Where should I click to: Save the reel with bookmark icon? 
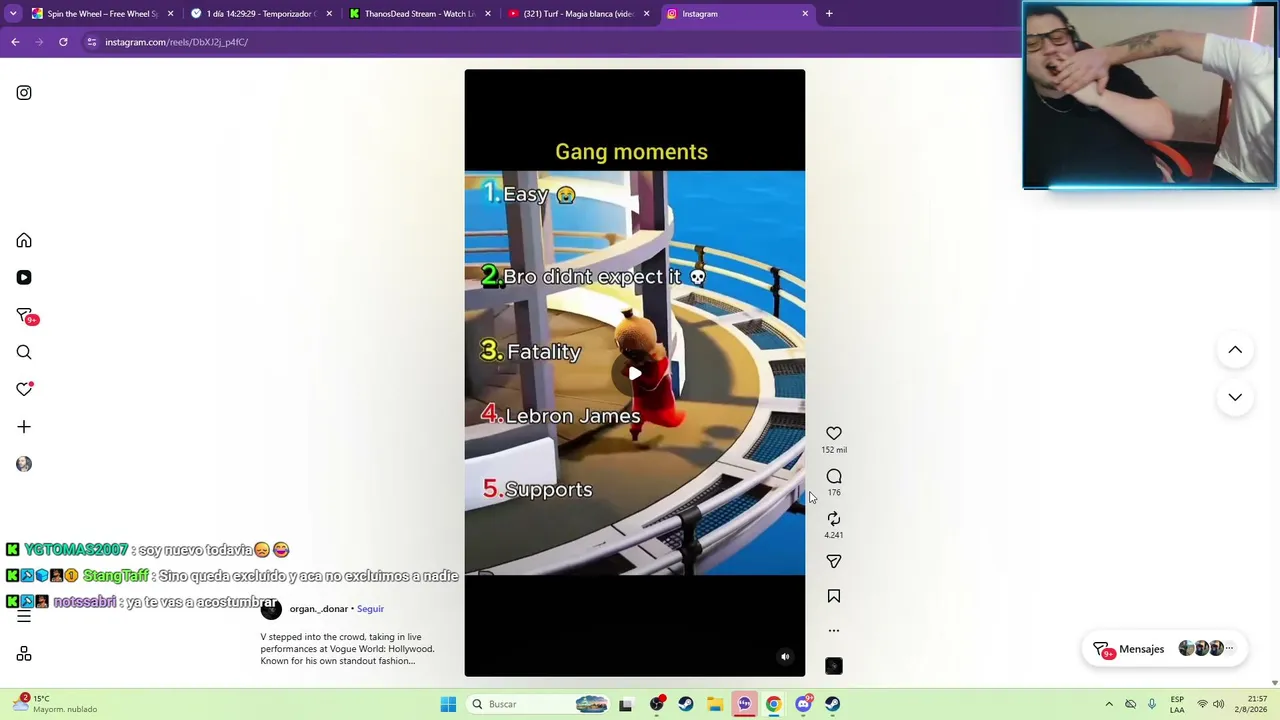[x=834, y=596]
